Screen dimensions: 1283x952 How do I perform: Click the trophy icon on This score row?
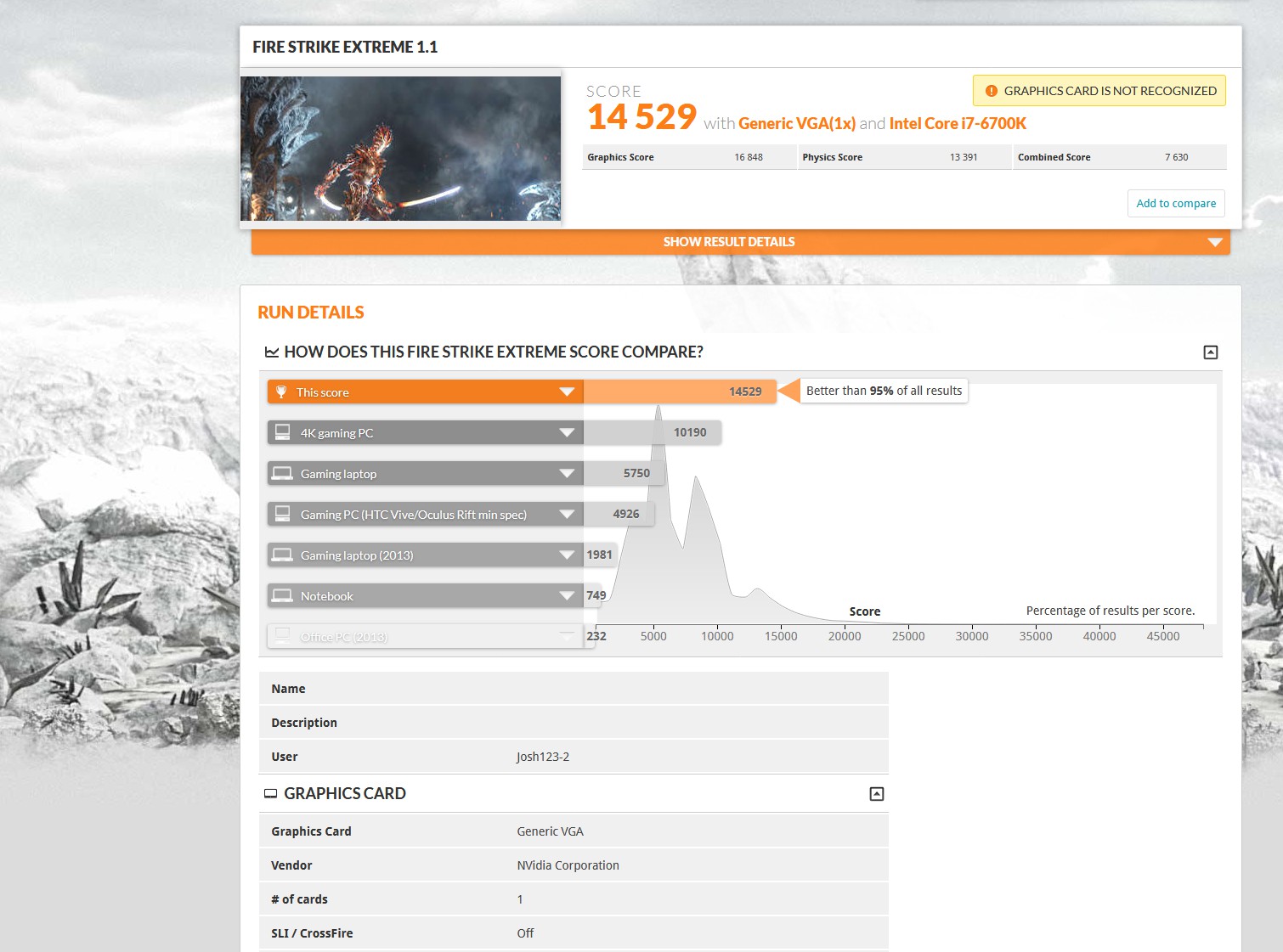click(281, 392)
